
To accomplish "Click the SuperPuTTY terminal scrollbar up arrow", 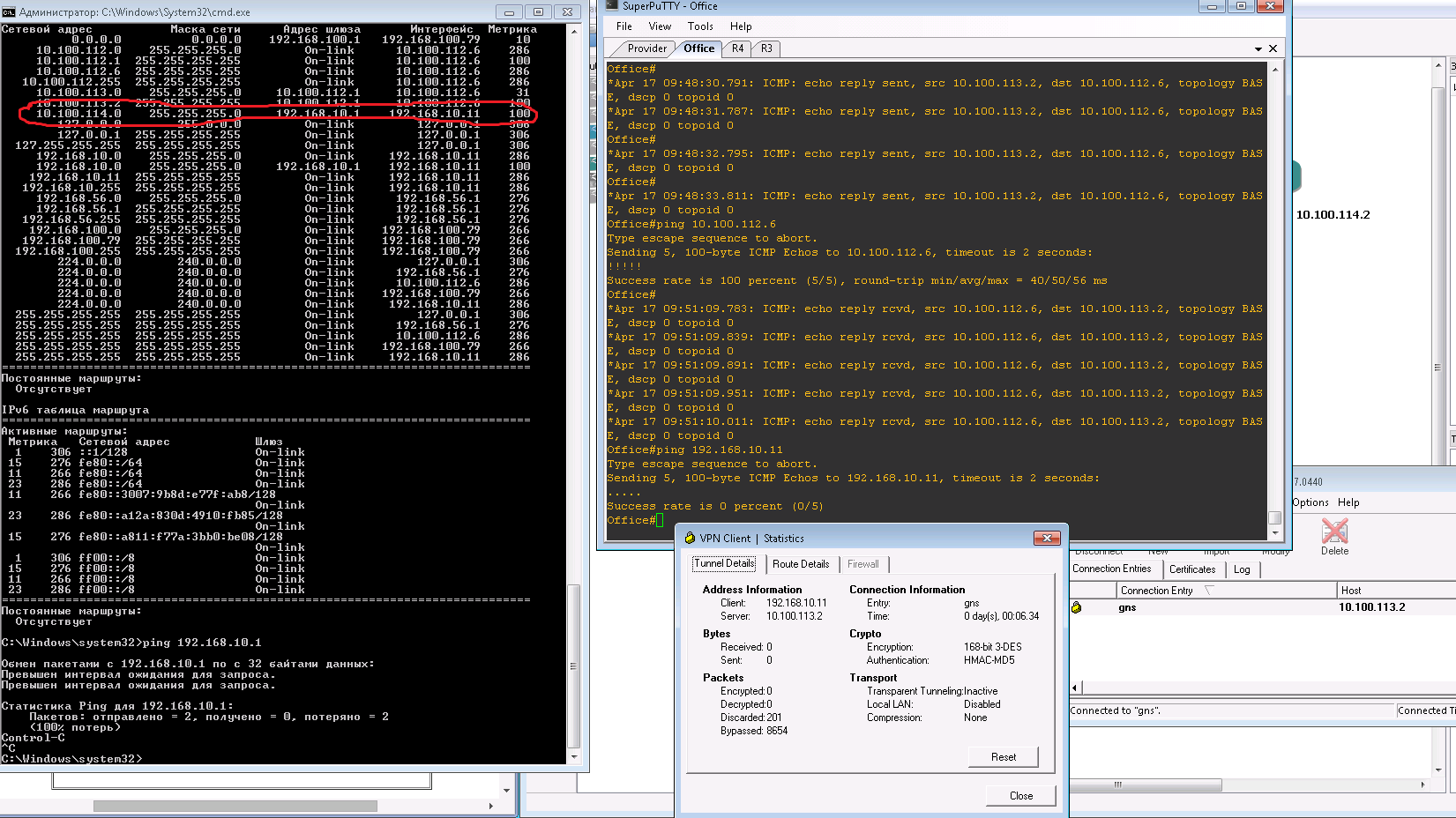I will point(1274,69).
